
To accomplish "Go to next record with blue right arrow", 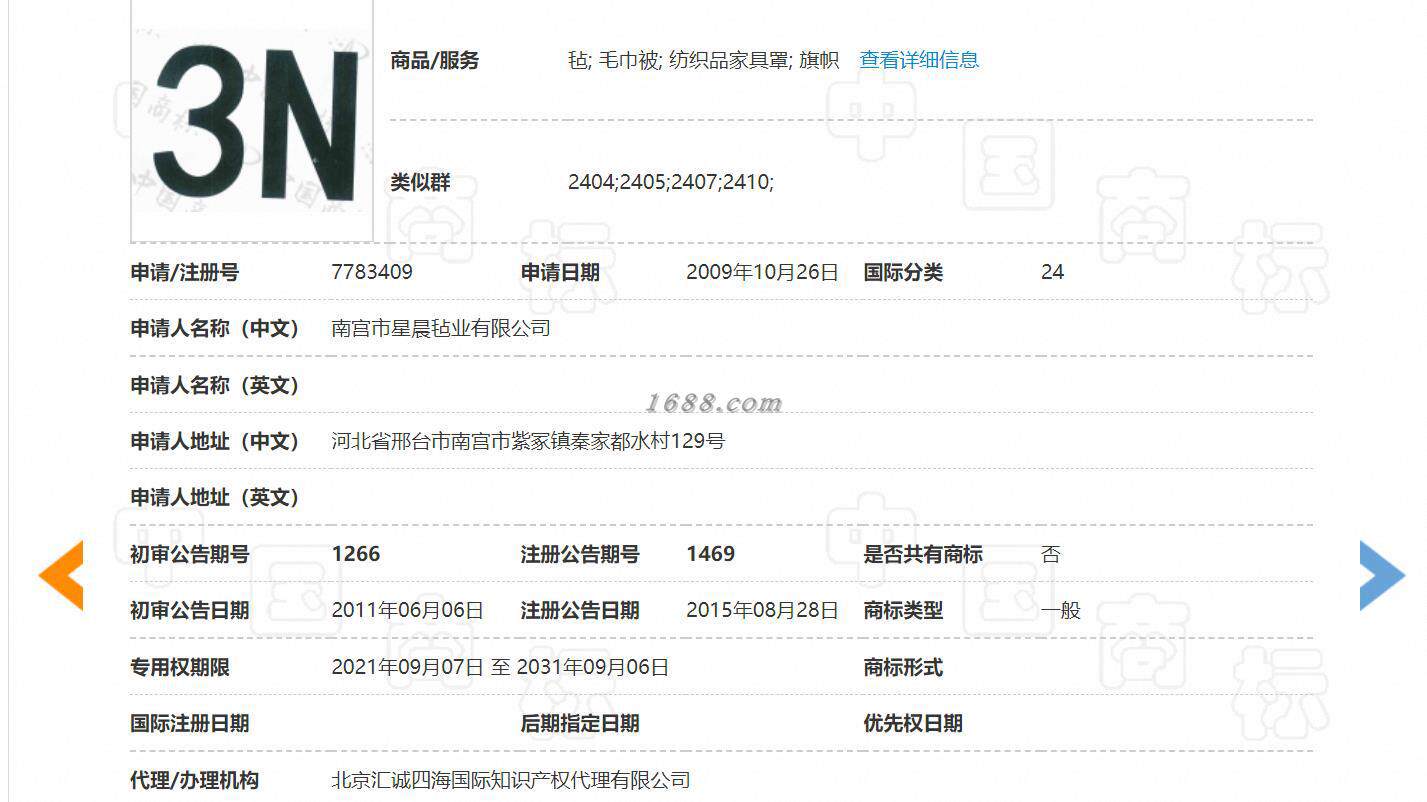I will (1382, 575).
